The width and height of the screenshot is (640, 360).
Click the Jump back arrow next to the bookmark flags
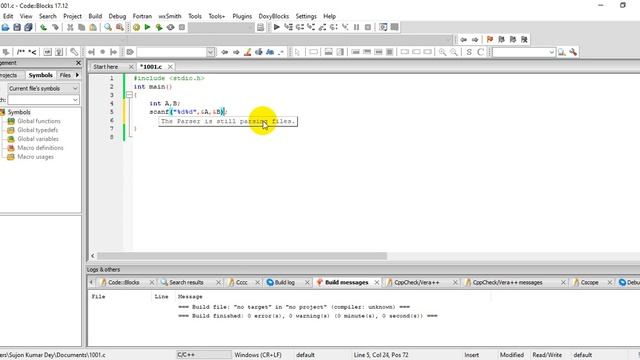464,40
